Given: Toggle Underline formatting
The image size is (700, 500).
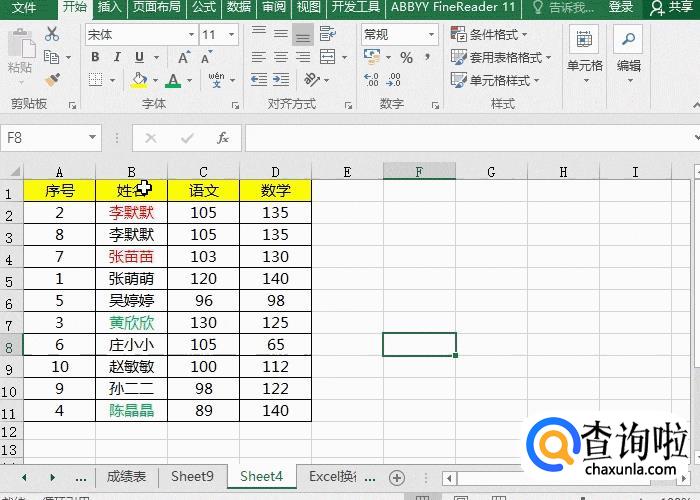Looking at the screenshot, I should 139,57.
